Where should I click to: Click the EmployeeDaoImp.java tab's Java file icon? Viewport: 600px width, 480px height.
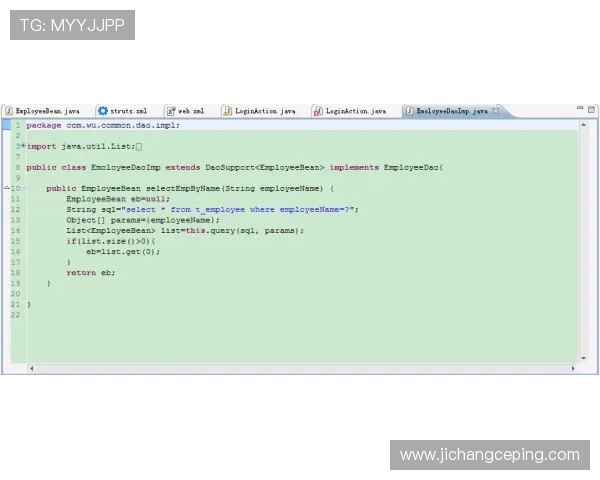pos(409,111)
